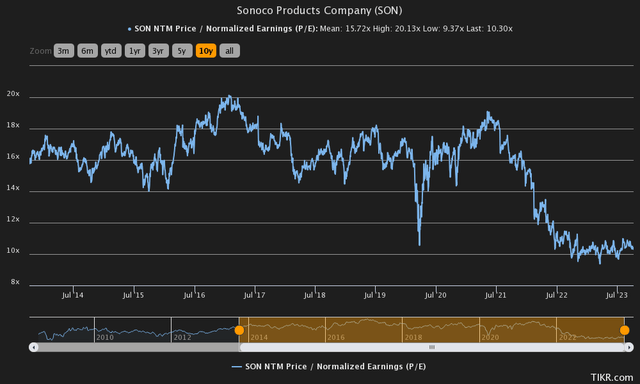This screenshot has width=640, height=384.
Task: Click the 2014 label in the navigator
Action: pos(259,337)
